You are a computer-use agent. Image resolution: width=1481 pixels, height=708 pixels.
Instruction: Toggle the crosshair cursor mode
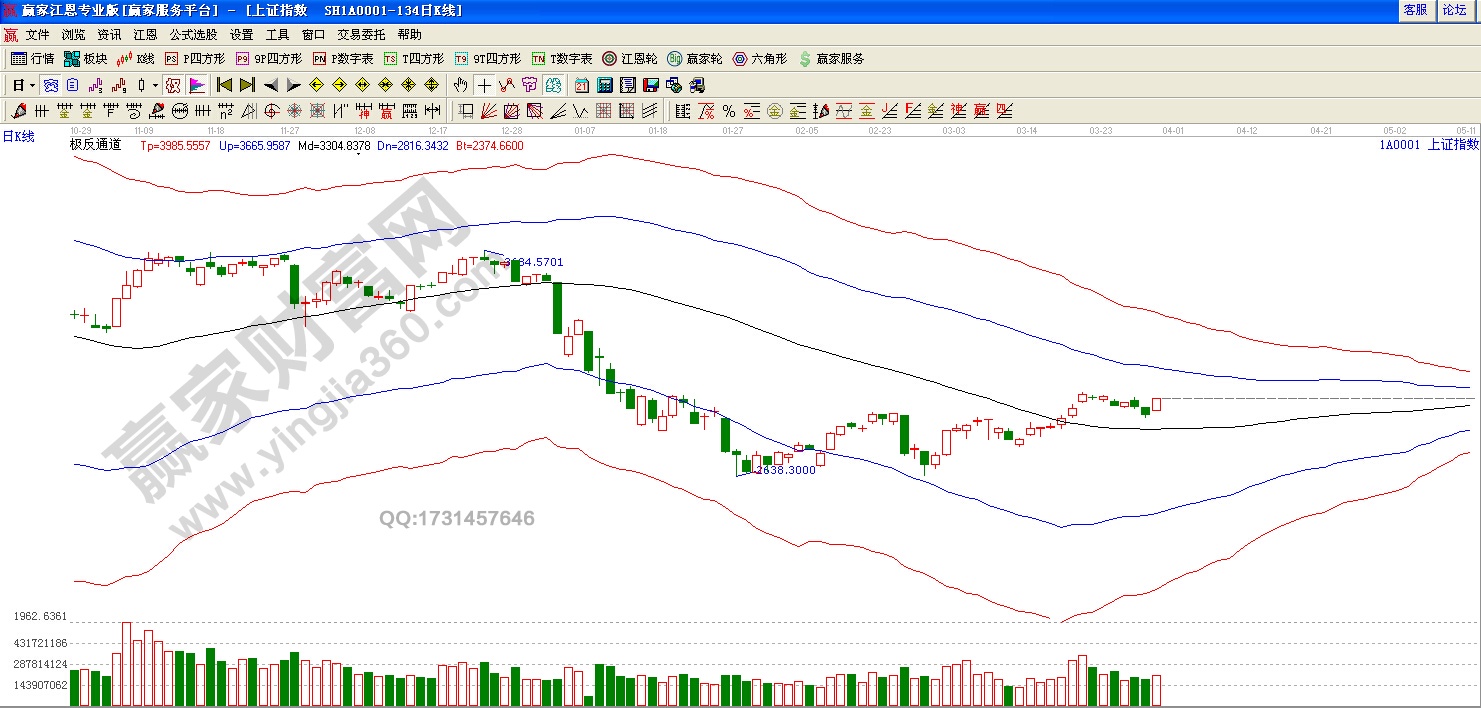click(484, 85)
